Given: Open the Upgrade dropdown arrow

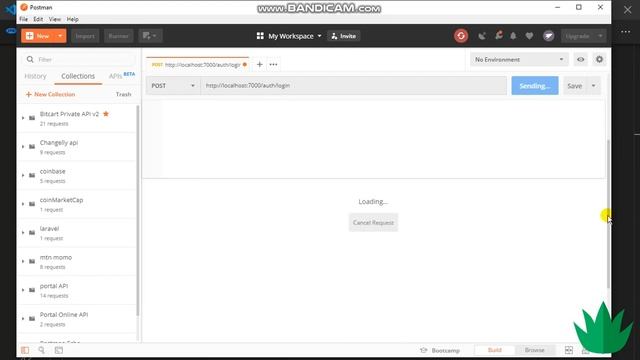Looking at the screenshot, I should (600, 36).
